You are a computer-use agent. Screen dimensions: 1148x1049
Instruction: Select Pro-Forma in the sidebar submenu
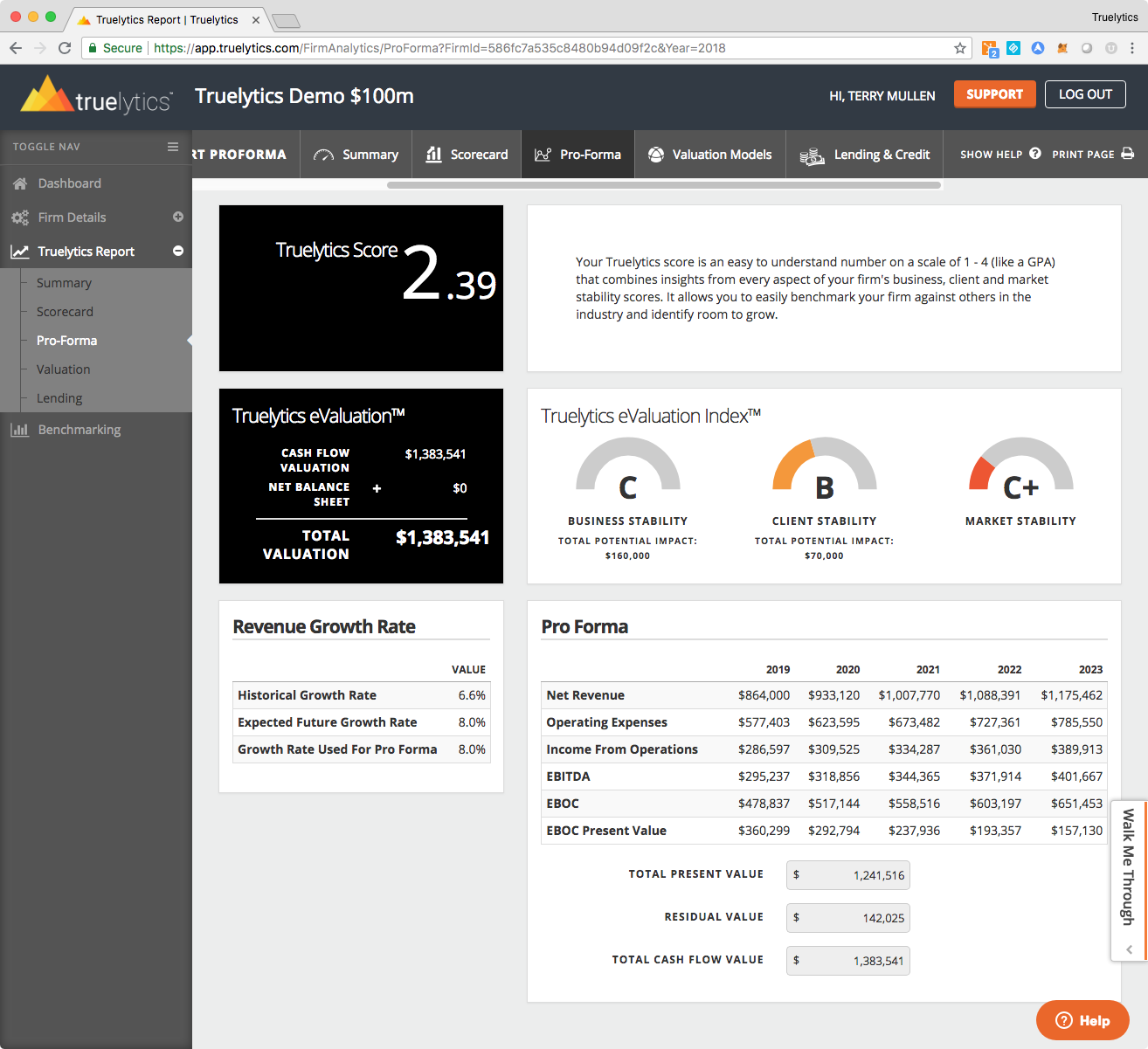[66, 341]
